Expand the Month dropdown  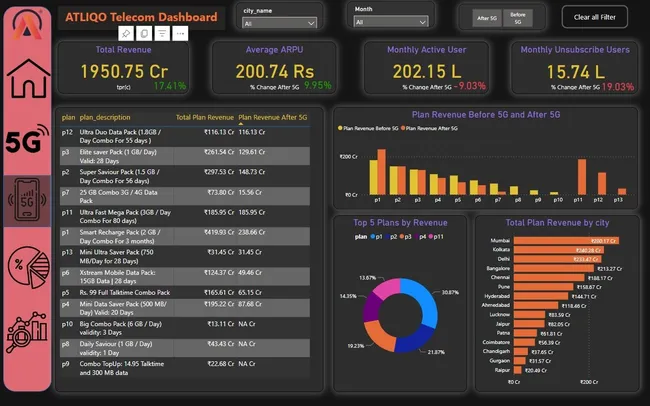(x=391, y=22)
